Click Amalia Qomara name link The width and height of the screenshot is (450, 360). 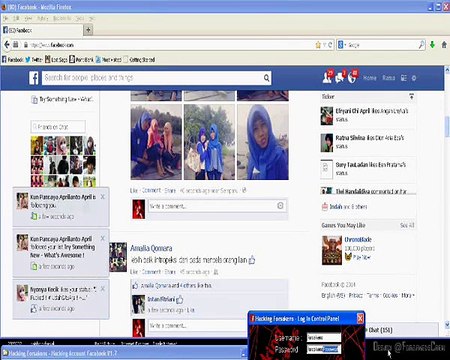[151, 248]
